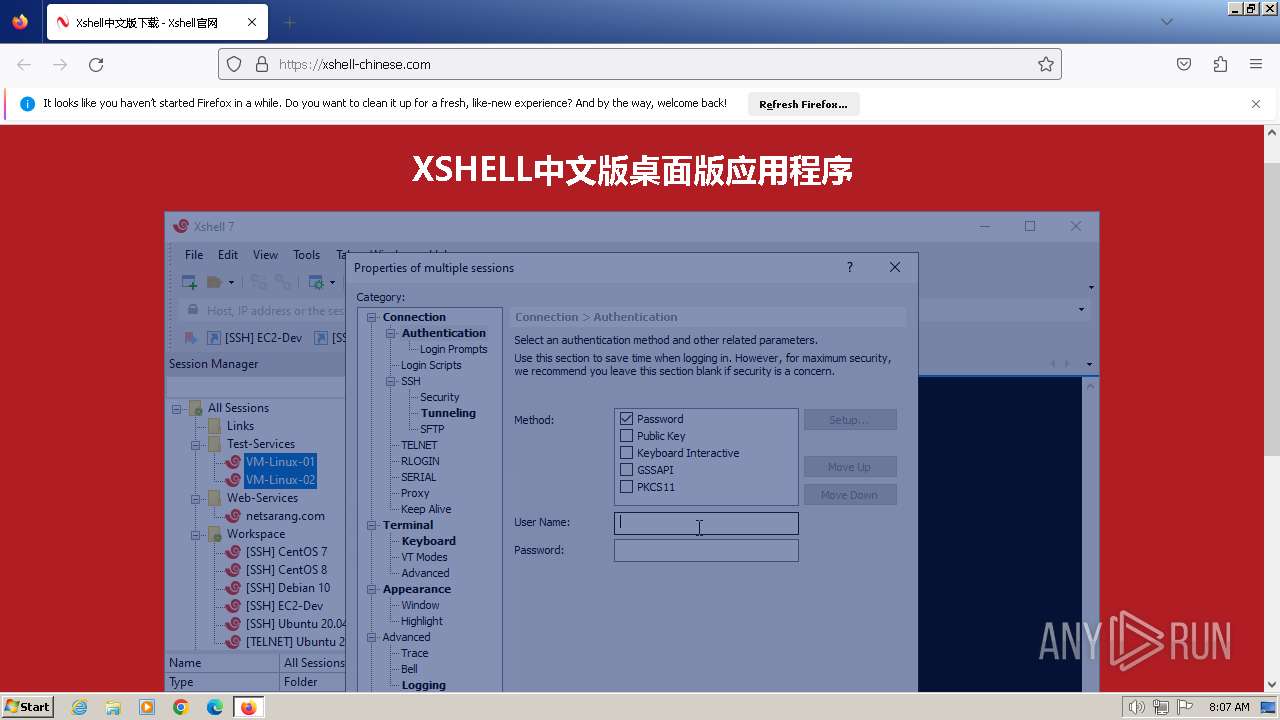Screen dimensions: 1280x720
Task: Collapse the Connection category node
Action: click(372, 317)
